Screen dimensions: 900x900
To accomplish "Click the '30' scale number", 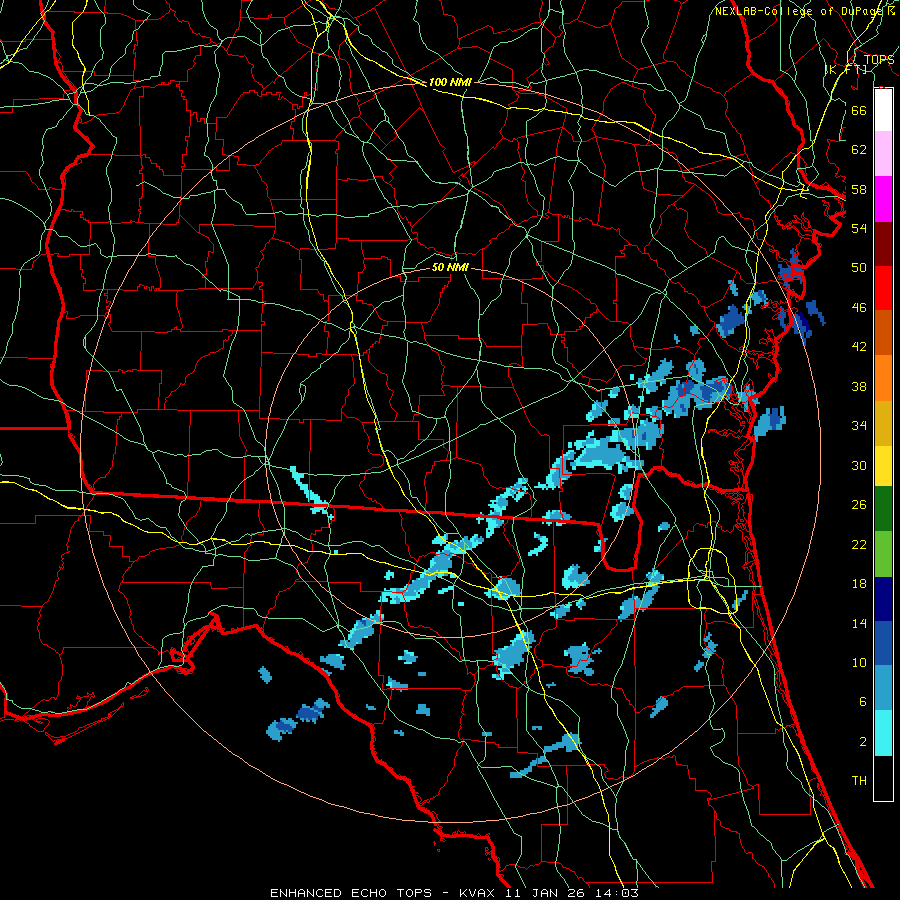I will click(x=859, y=465).
